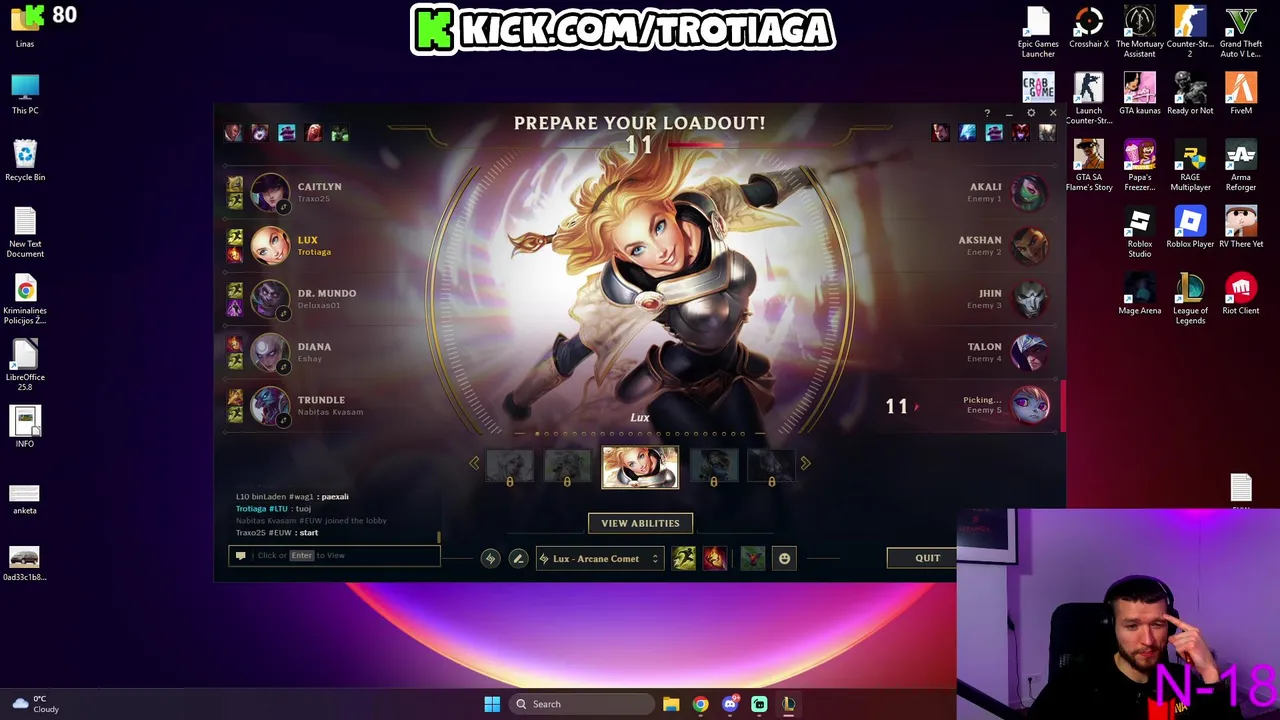Change the Ghost summoner spell slot

tap(684, 558)
